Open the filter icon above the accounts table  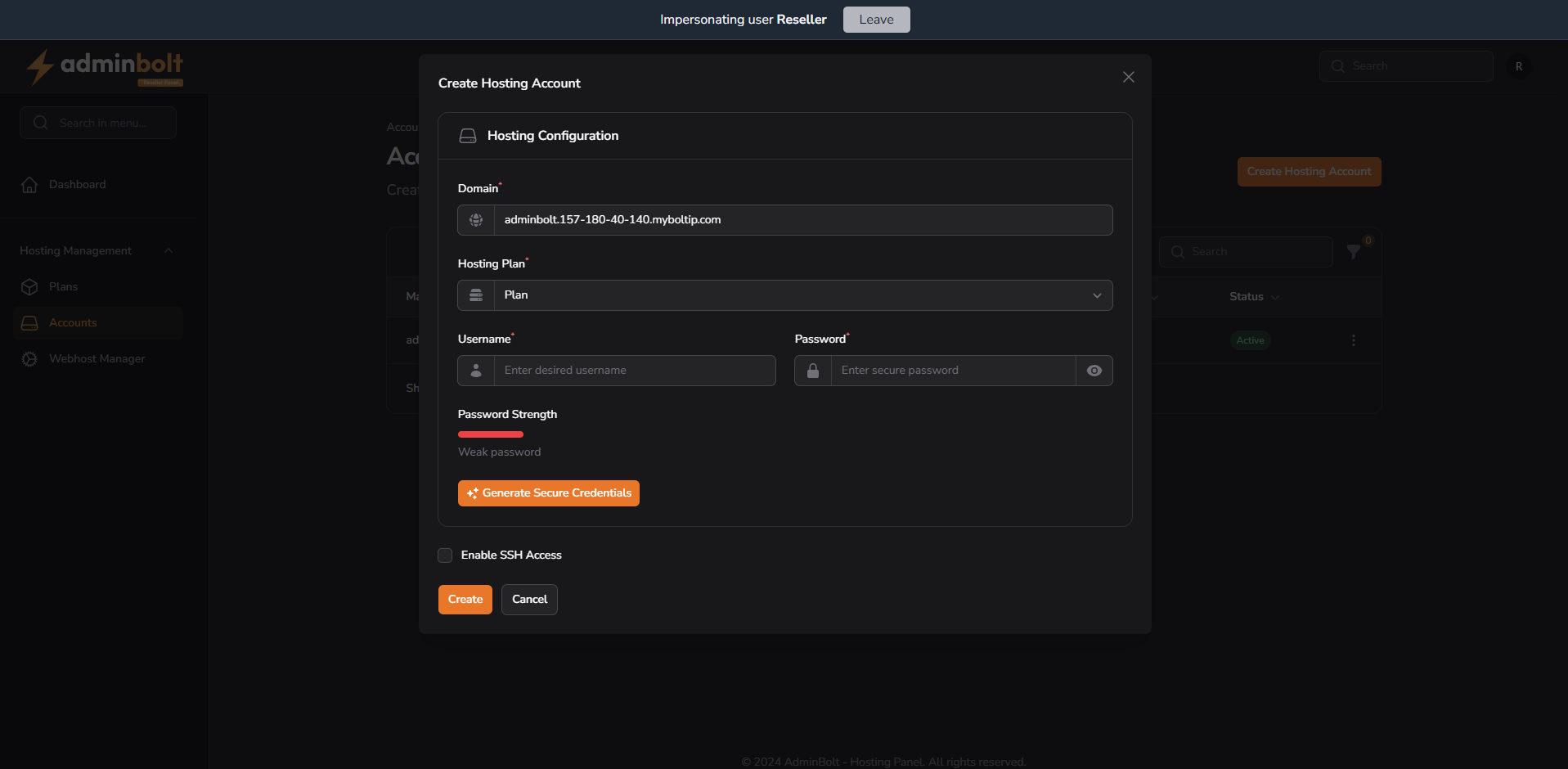point(1355,251)
